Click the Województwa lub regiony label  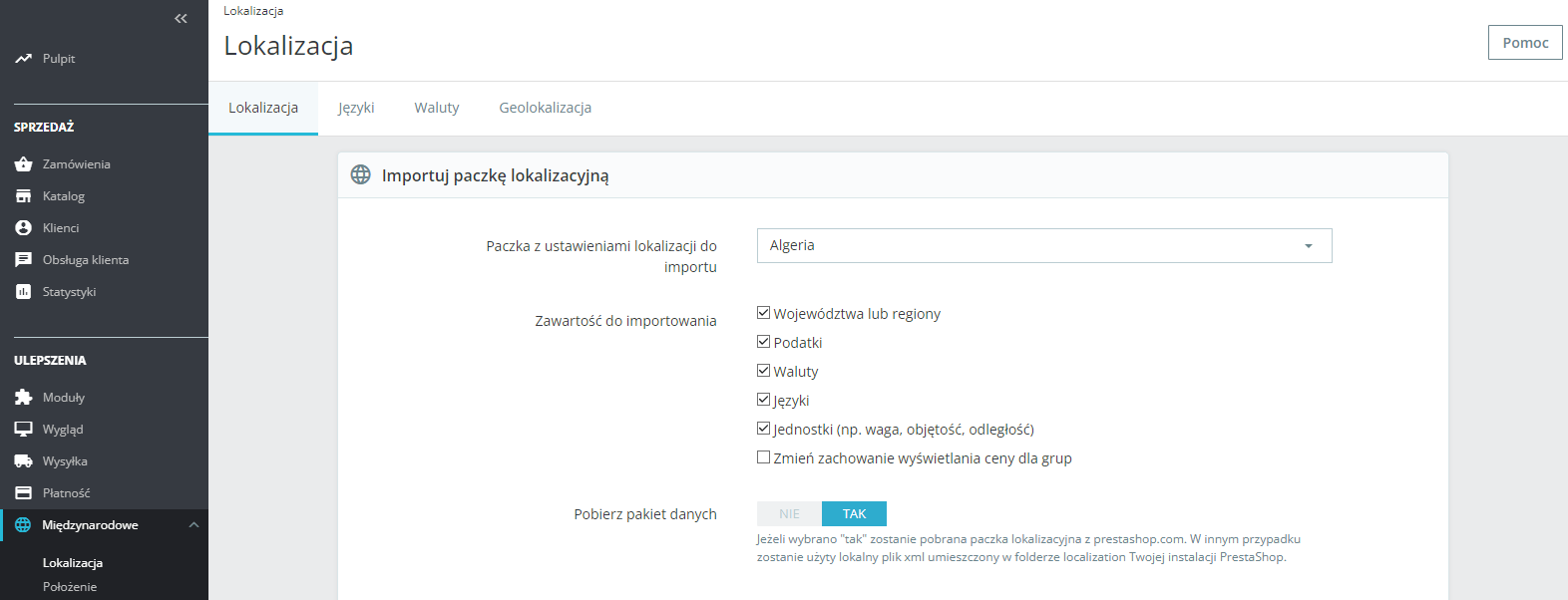pos(857,314)
